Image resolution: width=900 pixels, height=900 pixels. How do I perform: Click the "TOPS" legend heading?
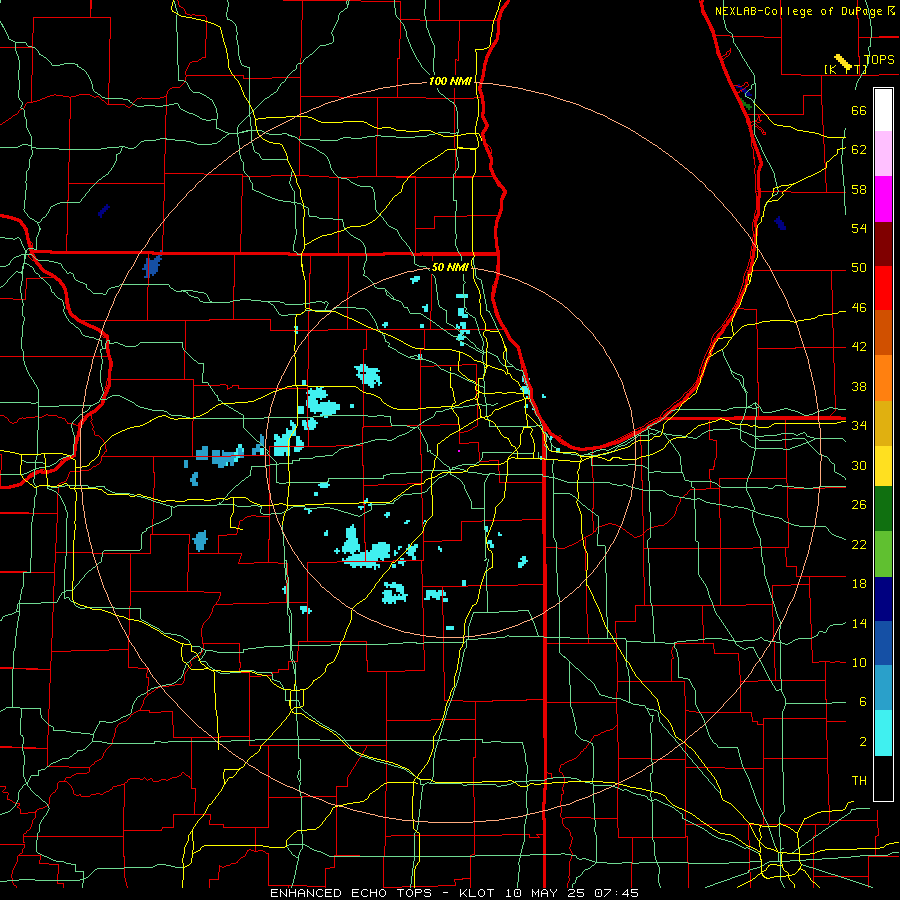[879, 59]
